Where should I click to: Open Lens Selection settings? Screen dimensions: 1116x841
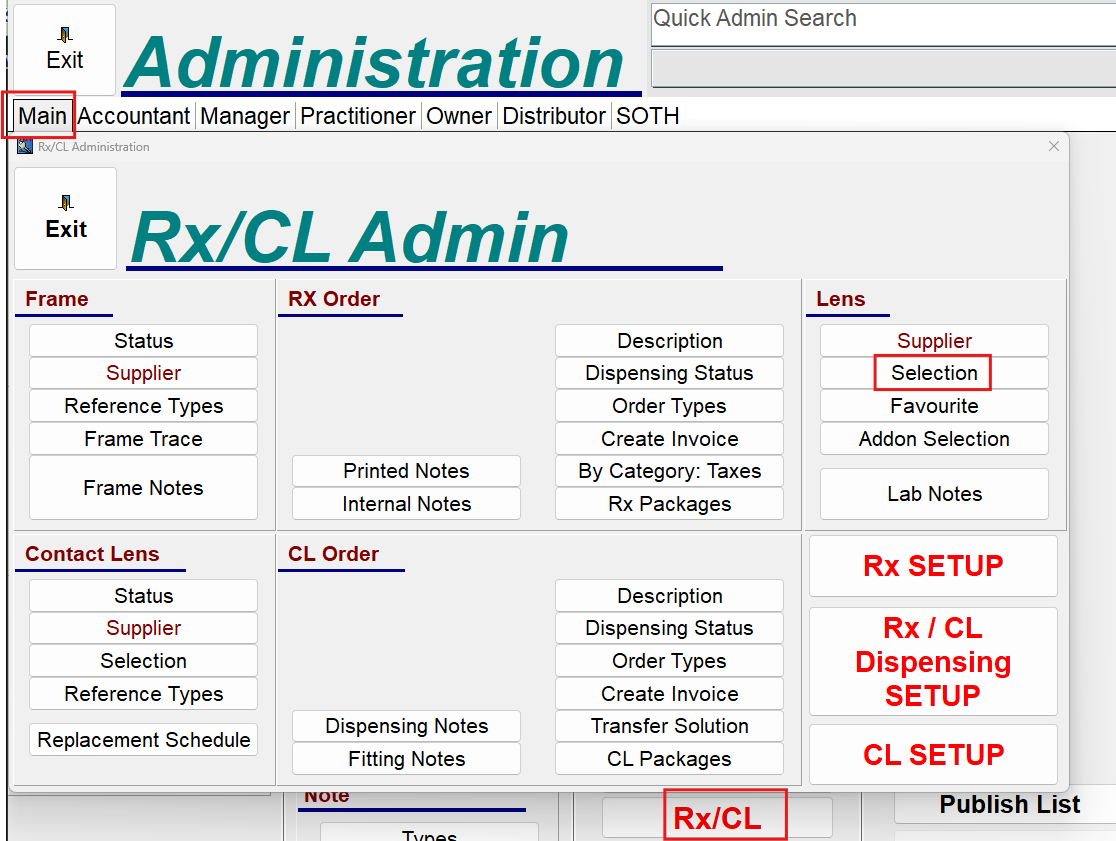point(934,373)
